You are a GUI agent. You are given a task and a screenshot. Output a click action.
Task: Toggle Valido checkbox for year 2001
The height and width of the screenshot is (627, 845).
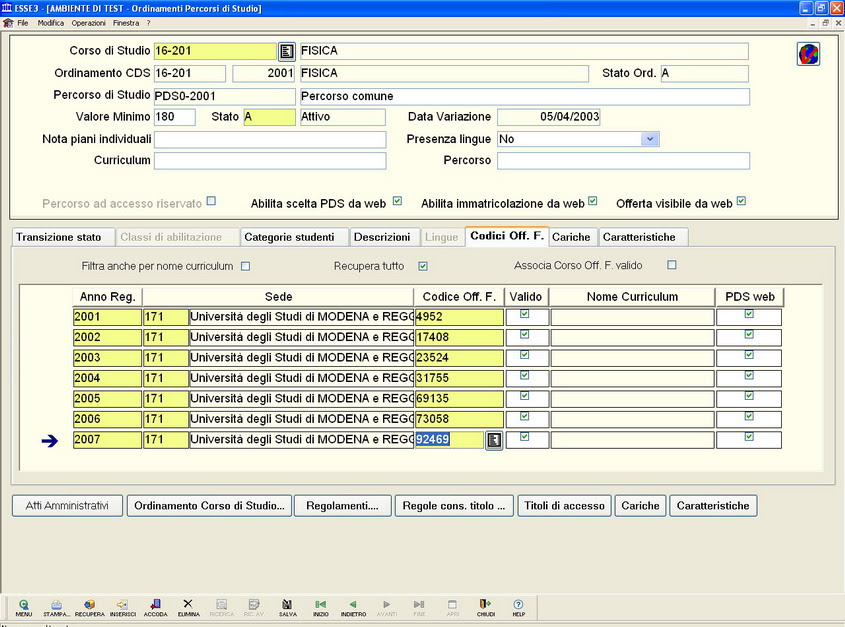tap(524, 314)
